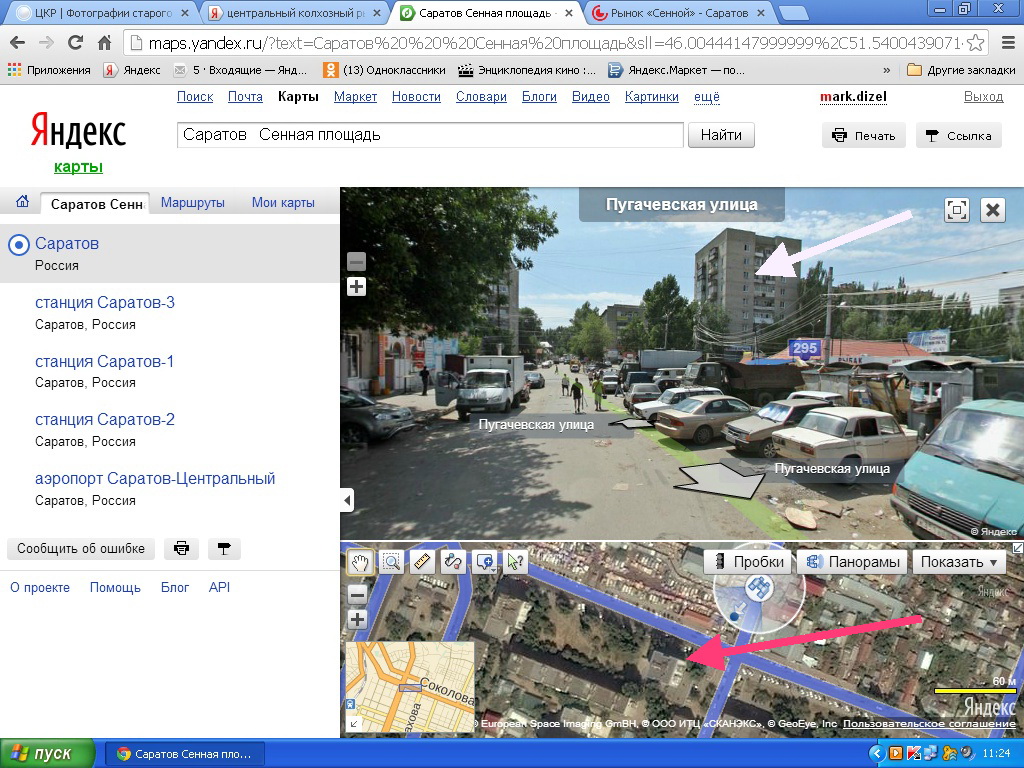Show hidden bookmarks with the » chevron
1024x768 pixels.
coord(886,70)
